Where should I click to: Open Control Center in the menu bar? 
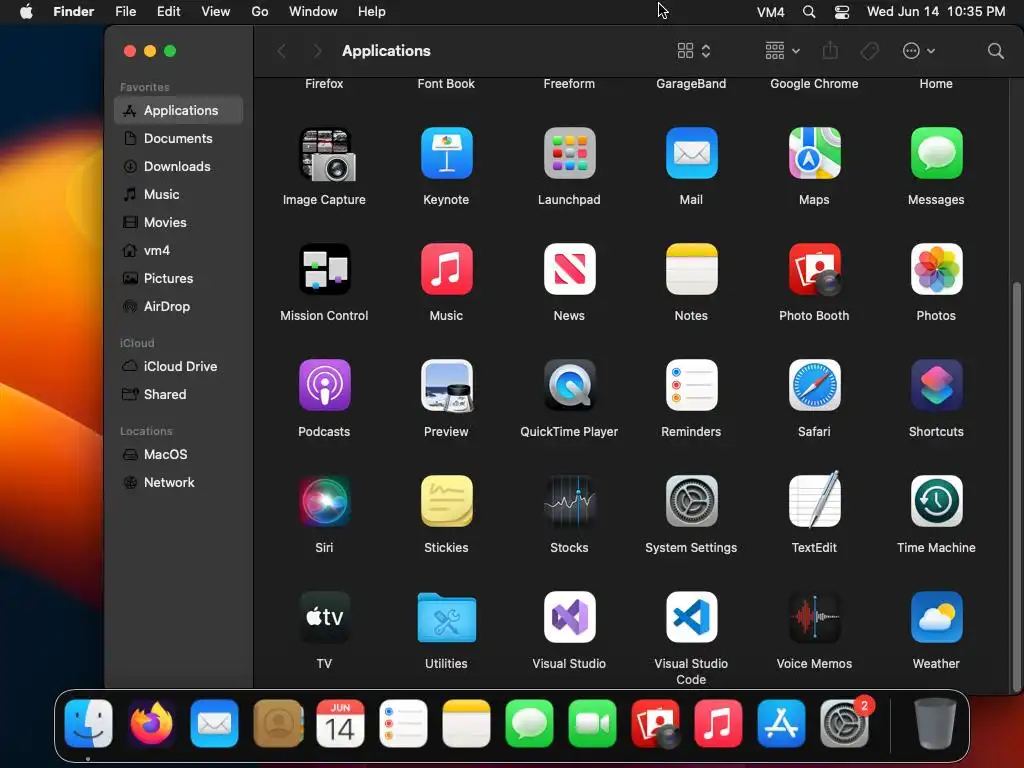pos(842,12)
